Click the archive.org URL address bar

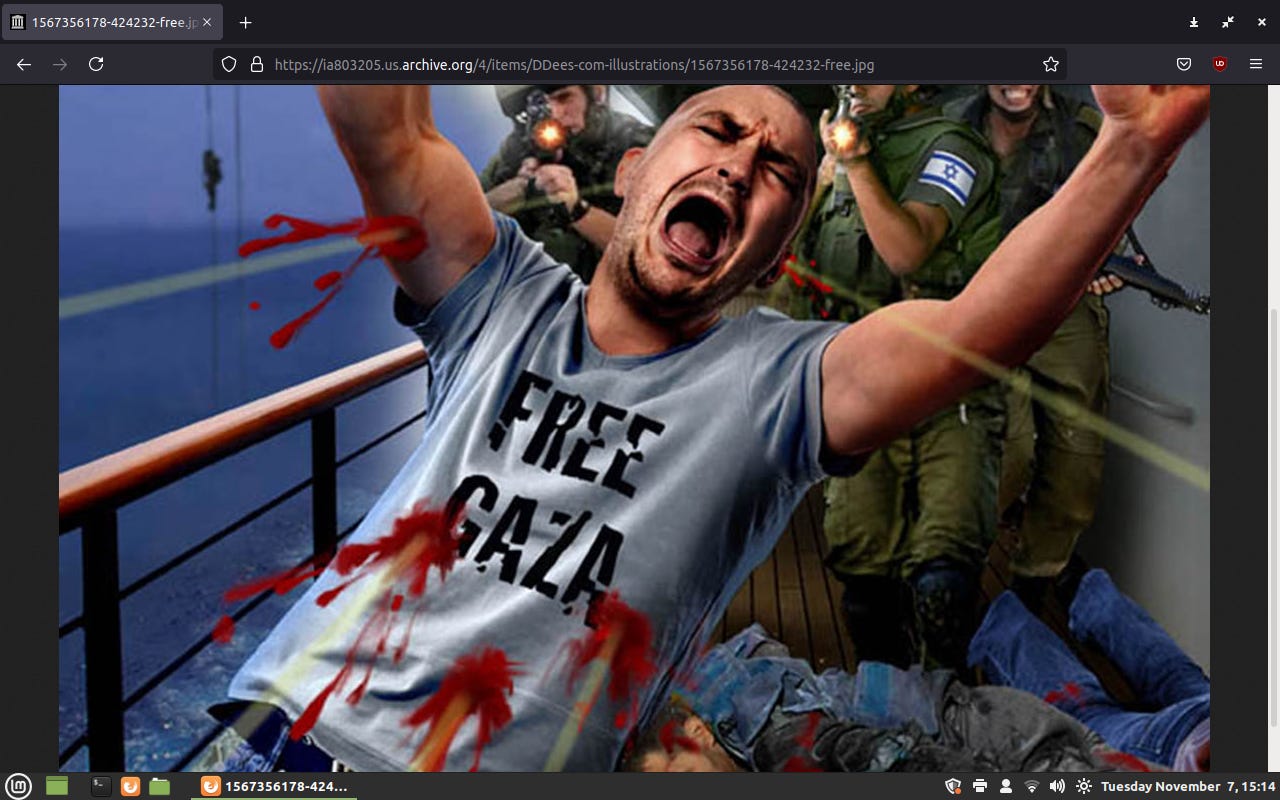pyautogui.click(x=640, y=64)
